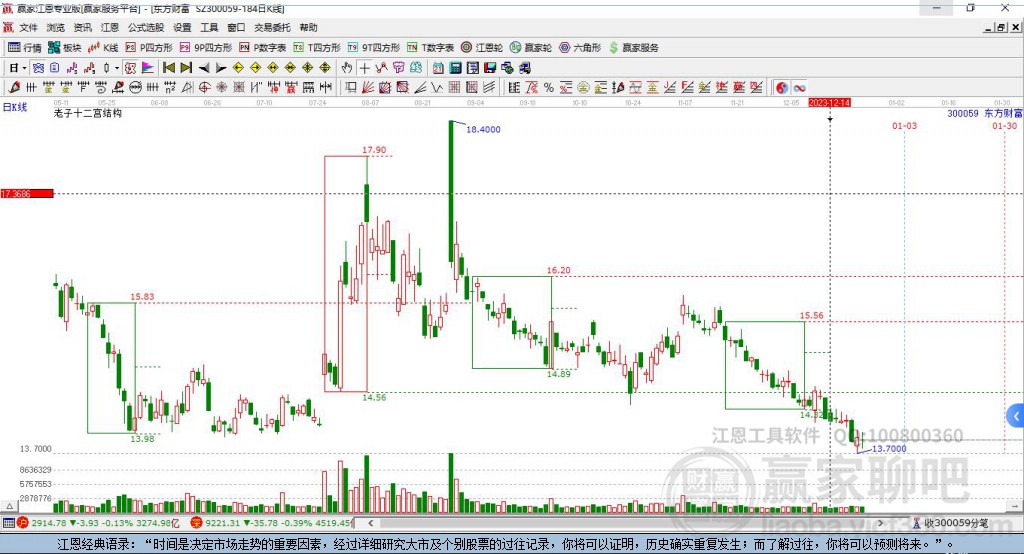Open the 公式选股 menu
Viewport: 1024px width, 554px height.
(x=146, y=27)
